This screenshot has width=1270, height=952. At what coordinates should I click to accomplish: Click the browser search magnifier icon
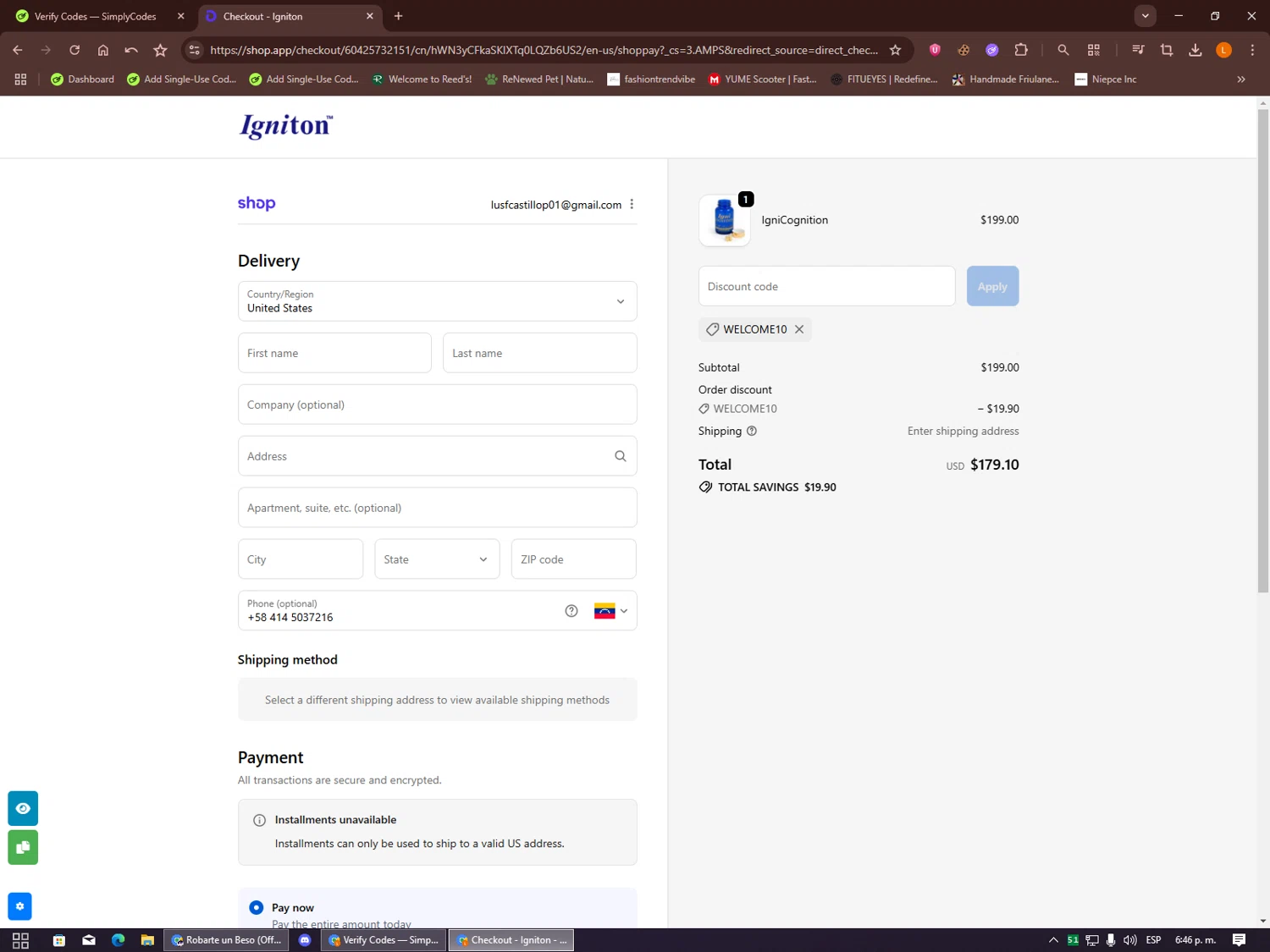pos(1063,50)
